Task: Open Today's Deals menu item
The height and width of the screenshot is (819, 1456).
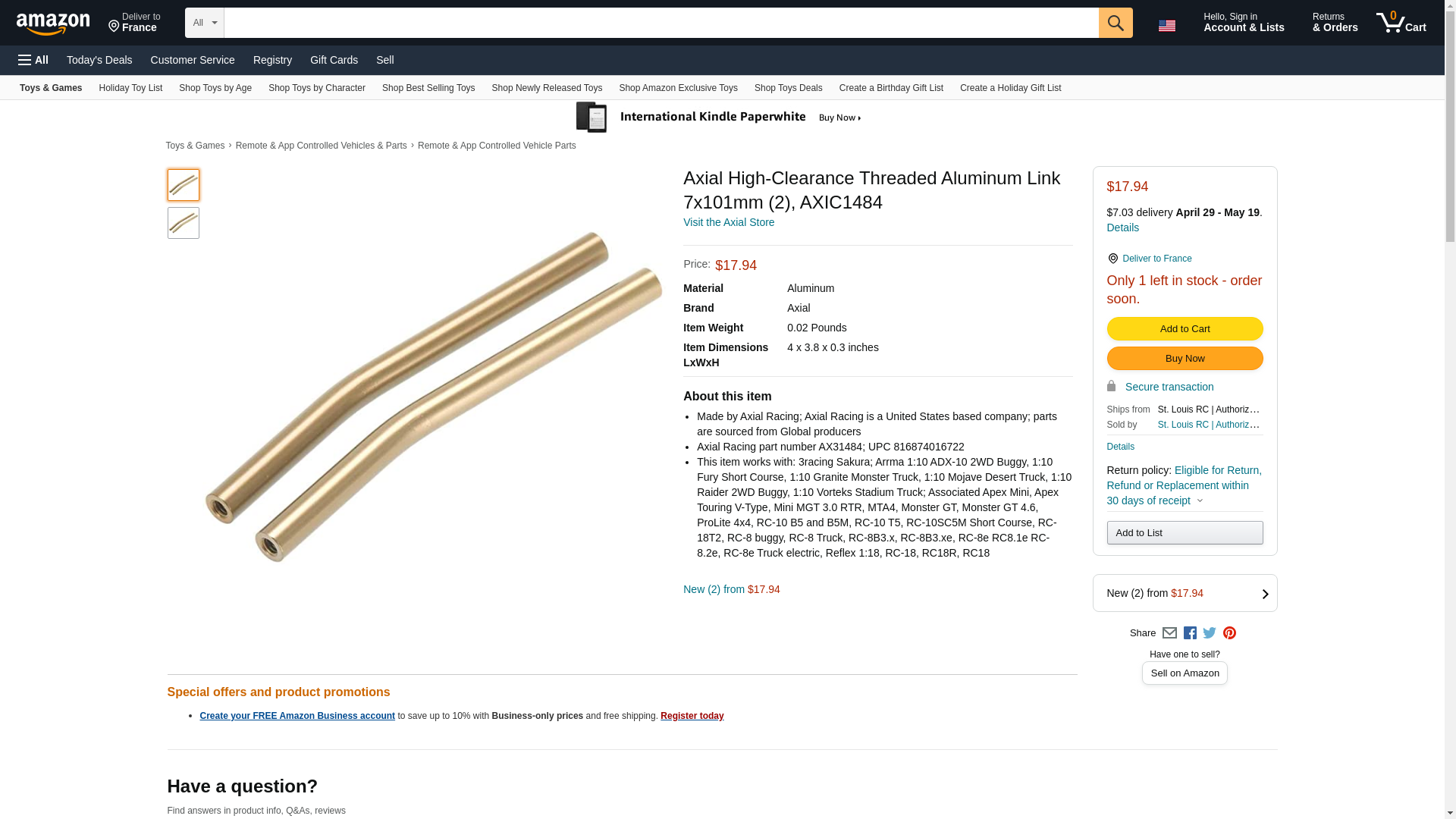Action: [x=99, y=60]
